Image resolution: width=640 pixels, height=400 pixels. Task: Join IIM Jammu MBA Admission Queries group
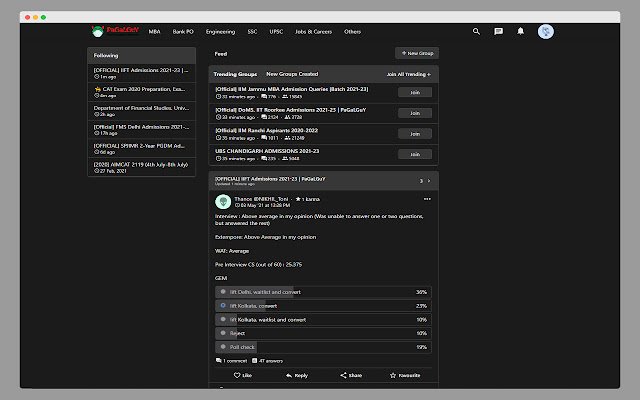415,93
